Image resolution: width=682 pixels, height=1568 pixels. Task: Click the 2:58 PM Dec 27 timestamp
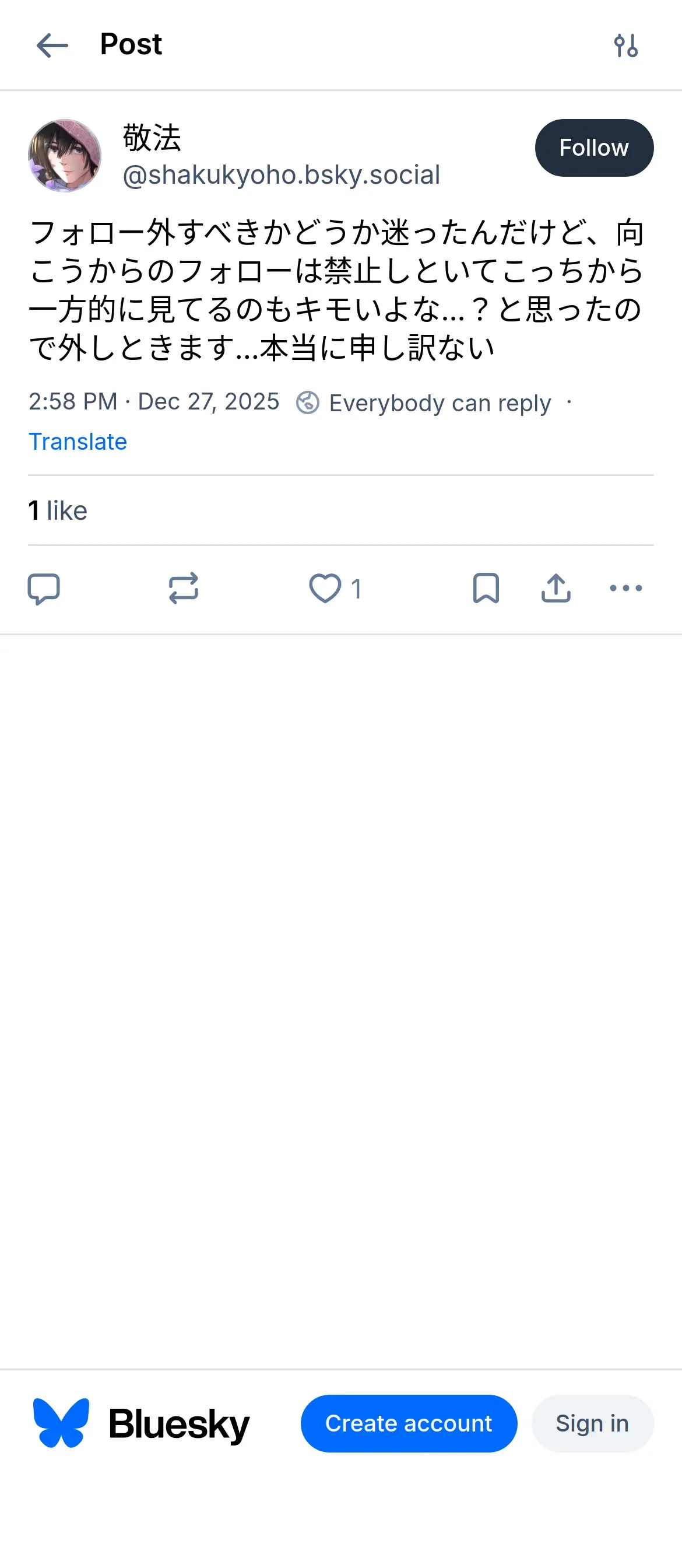pyautogui.click(x=154, y=402)
